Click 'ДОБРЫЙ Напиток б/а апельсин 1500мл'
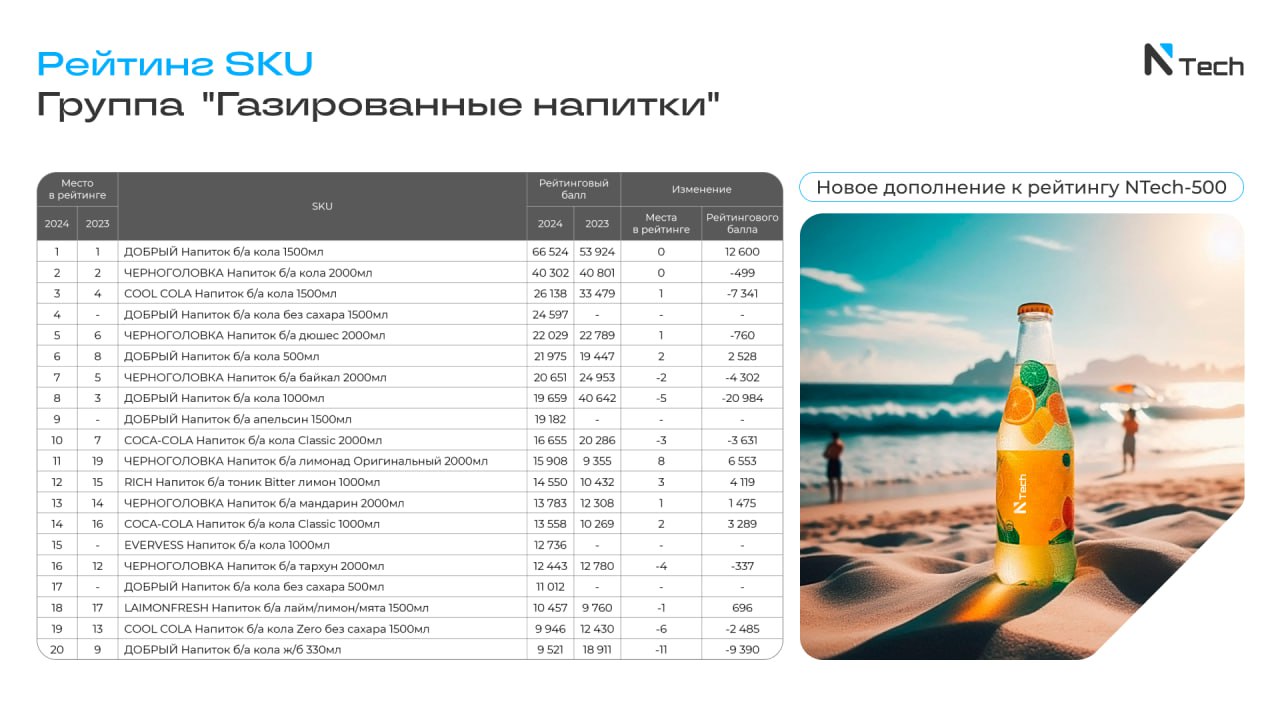This screenshot has height=720, width=1280. (x=237, y=420)
